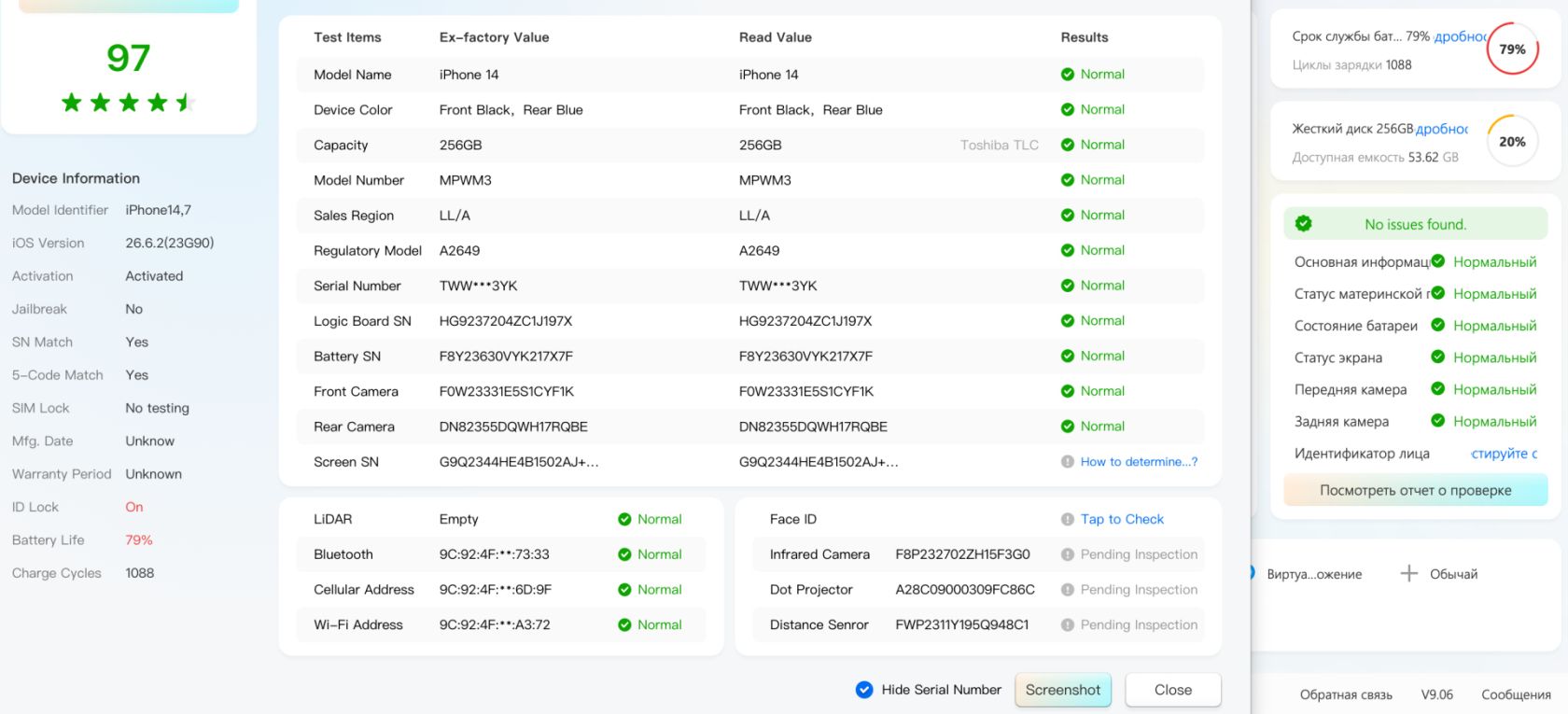This screenshot has width=1568, height=714.
Task: Click the green check icon in LiDAR row
Action: click(x=624, y=519)
